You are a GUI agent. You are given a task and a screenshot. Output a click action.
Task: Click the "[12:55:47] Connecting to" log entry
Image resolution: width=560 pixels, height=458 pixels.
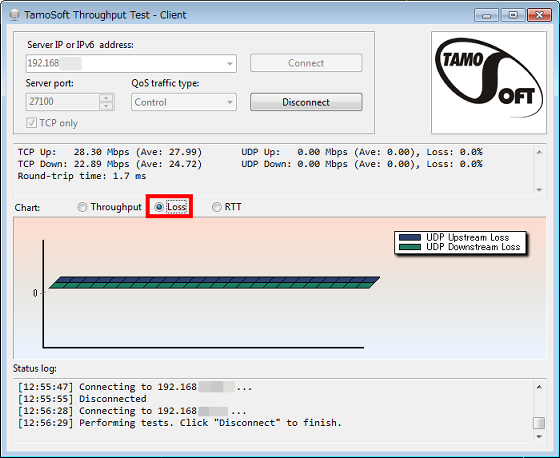coord(135,387)
